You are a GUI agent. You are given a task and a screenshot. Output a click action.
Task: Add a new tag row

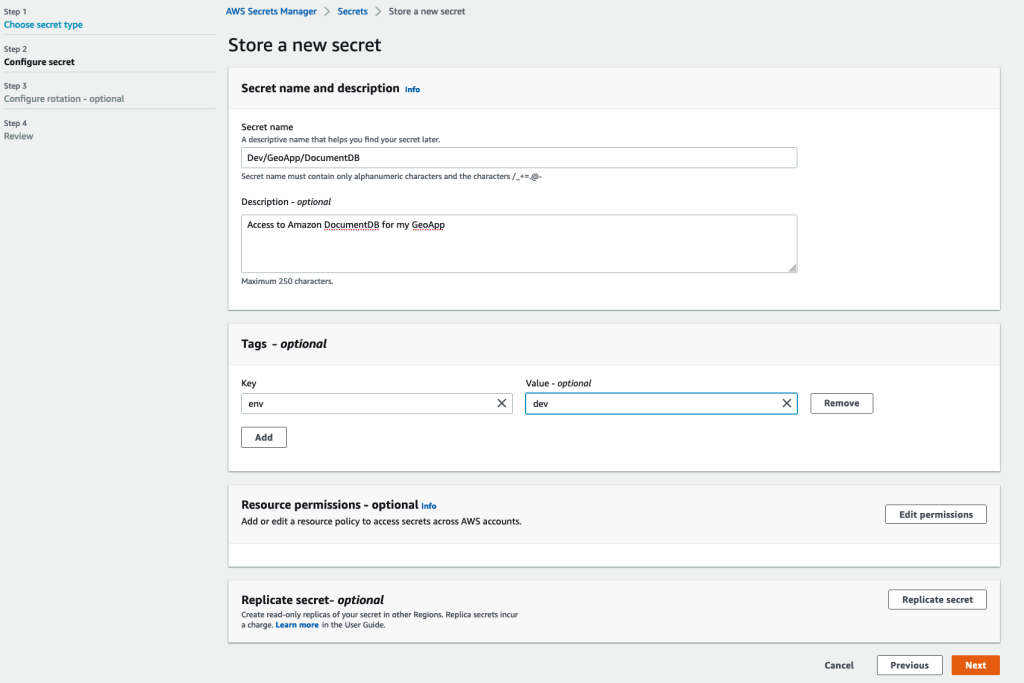click(263, 437)
